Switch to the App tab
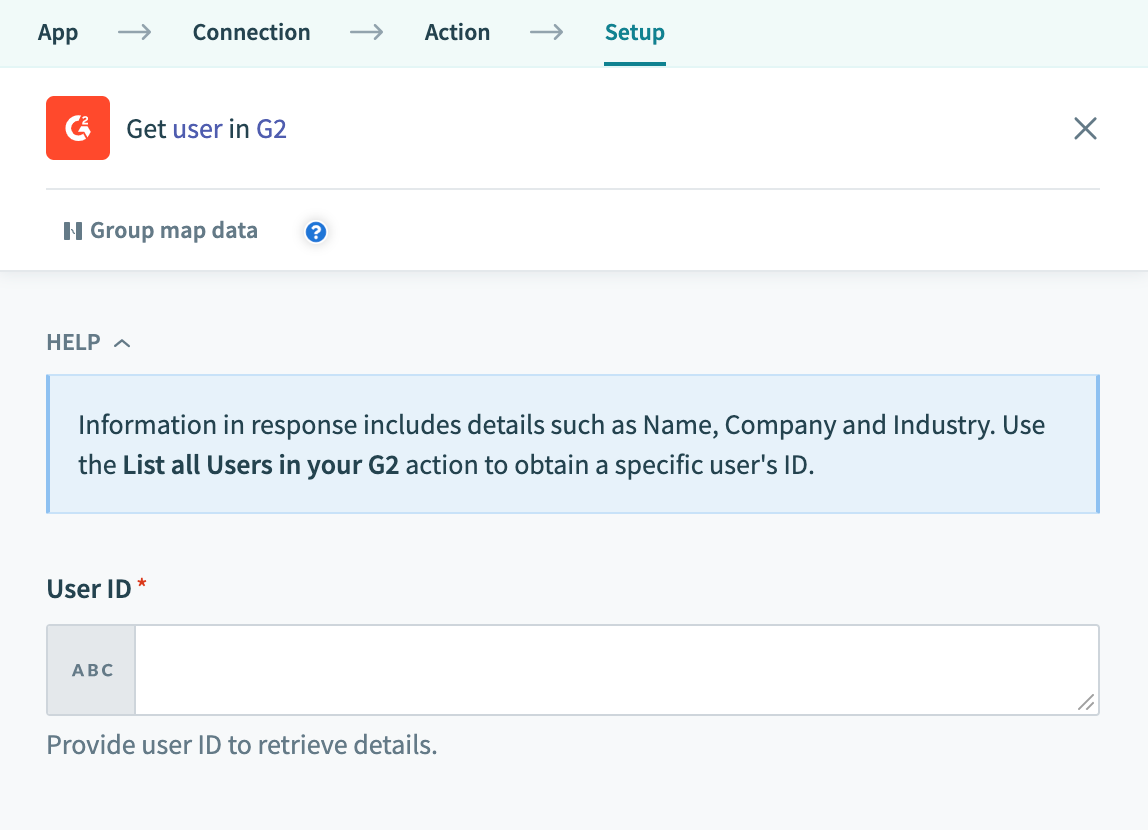The height and width of the screenshot is (830, 1148). pyautogui.click(x=57, y=32)
